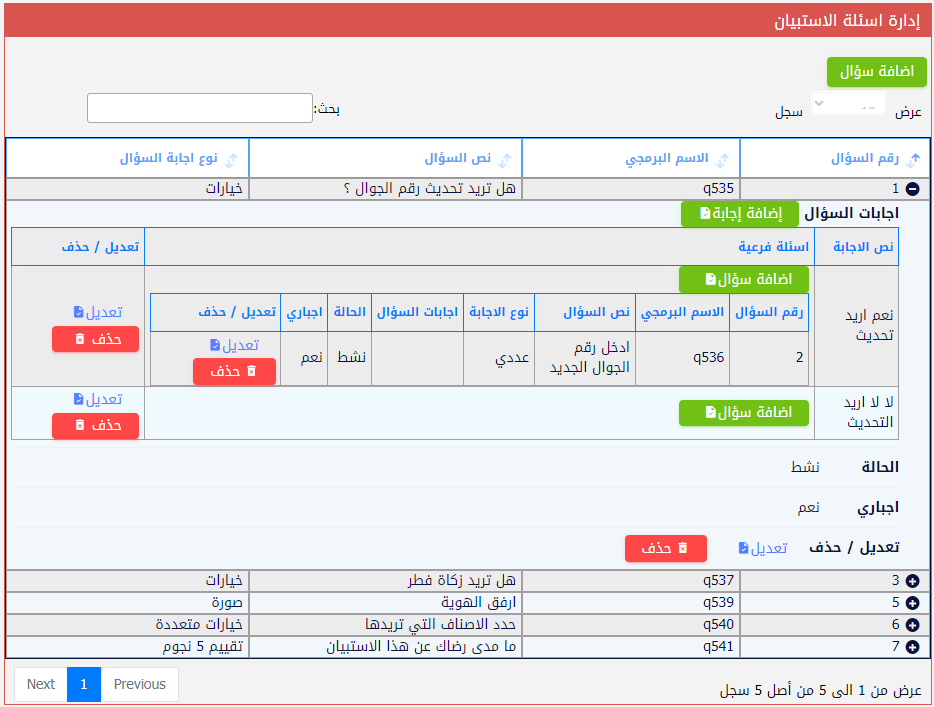This screenshot has height=707, width=934.
Task: Delete the لا لا اريد التحديث answer
Action: coord(95,426)
